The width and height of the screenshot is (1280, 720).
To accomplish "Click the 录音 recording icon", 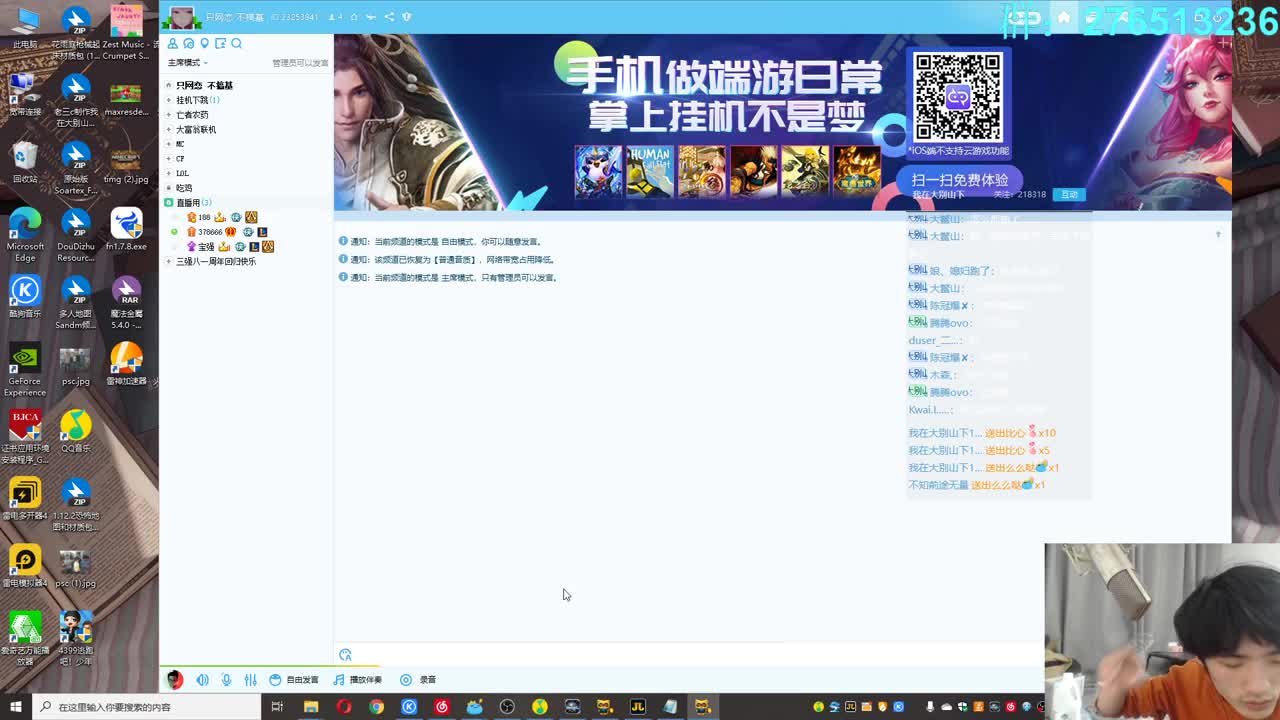I will [405, 679].
